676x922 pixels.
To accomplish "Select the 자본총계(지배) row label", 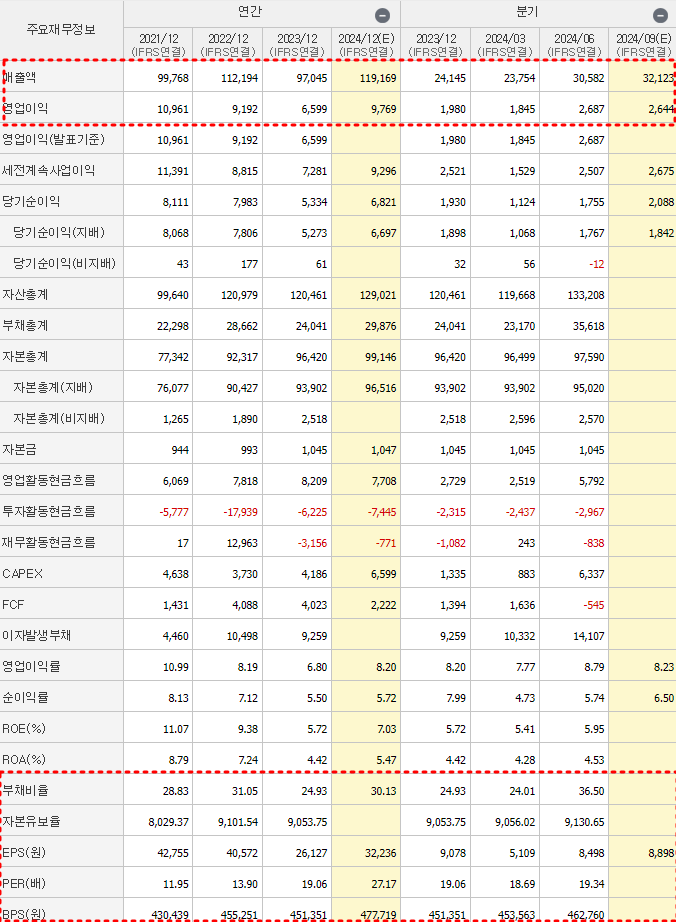I will tap(53, 387).
